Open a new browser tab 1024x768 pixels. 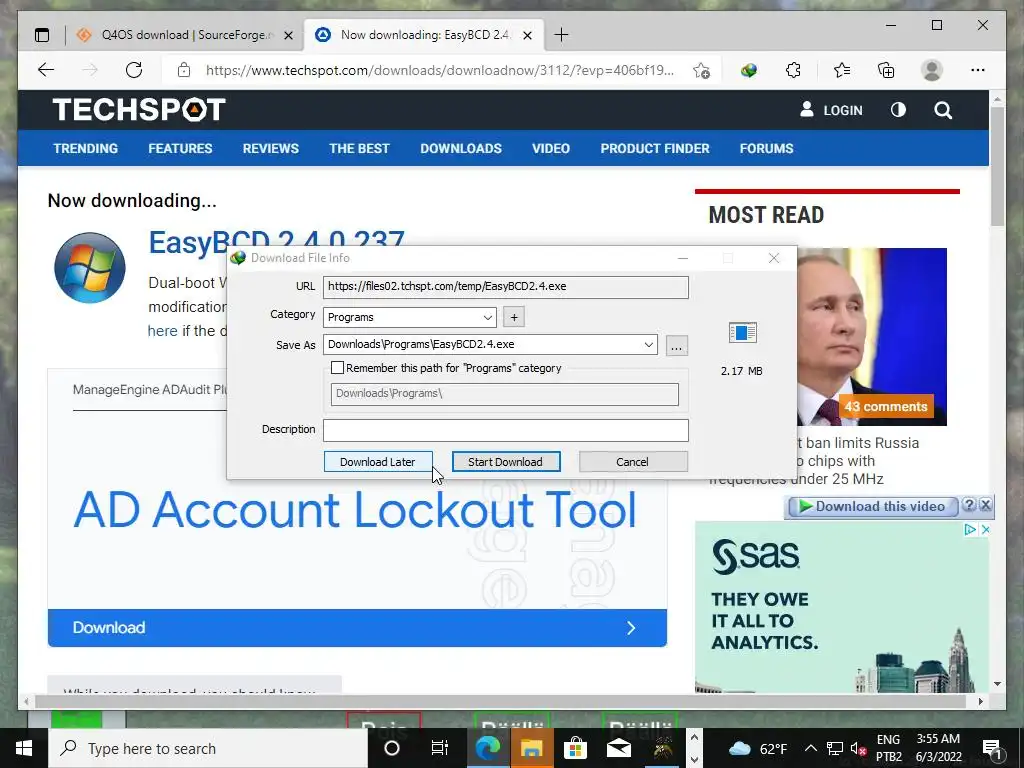(561, 35)
